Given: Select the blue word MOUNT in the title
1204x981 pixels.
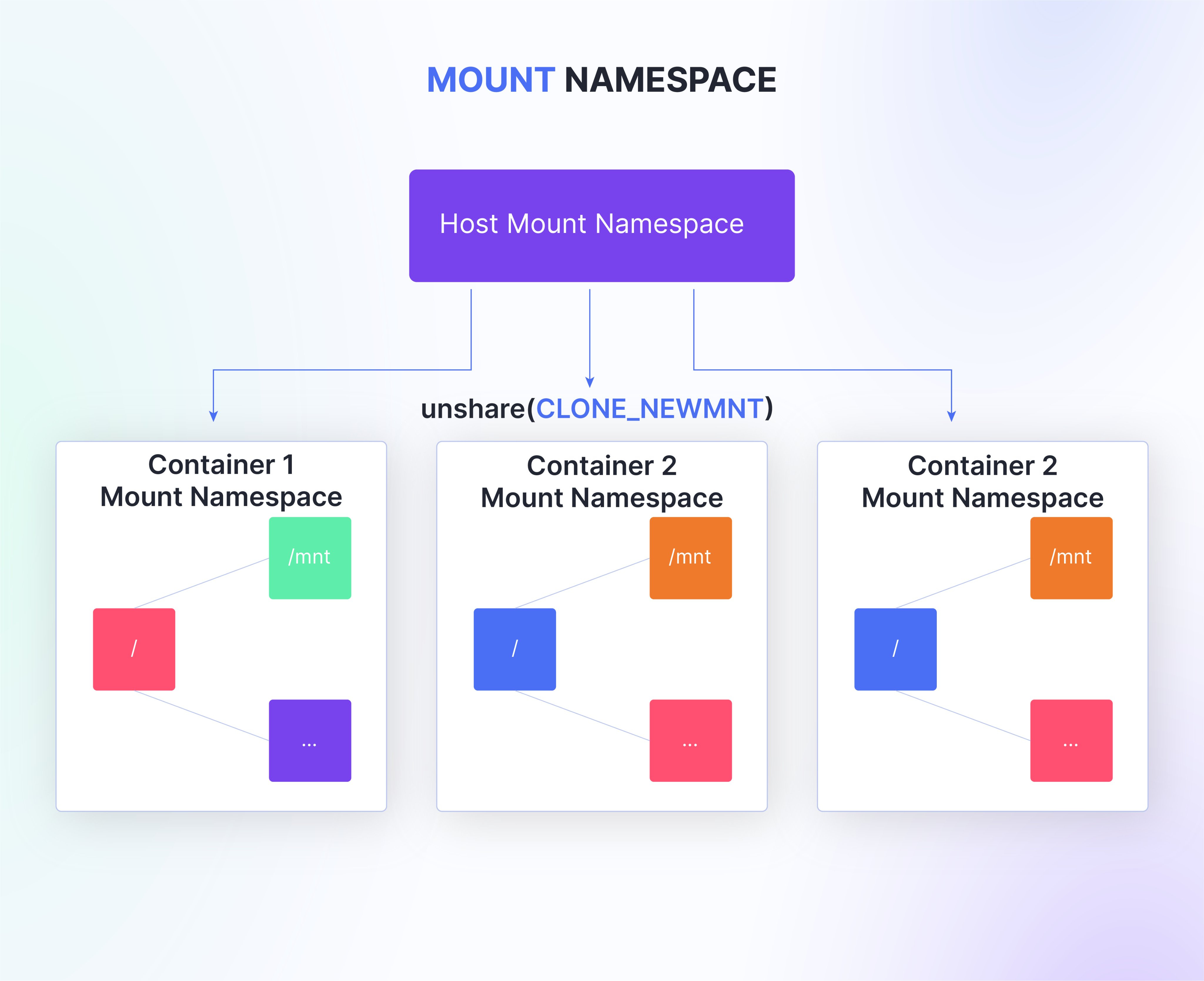Looking at the screenshot, I should (491, 80).
